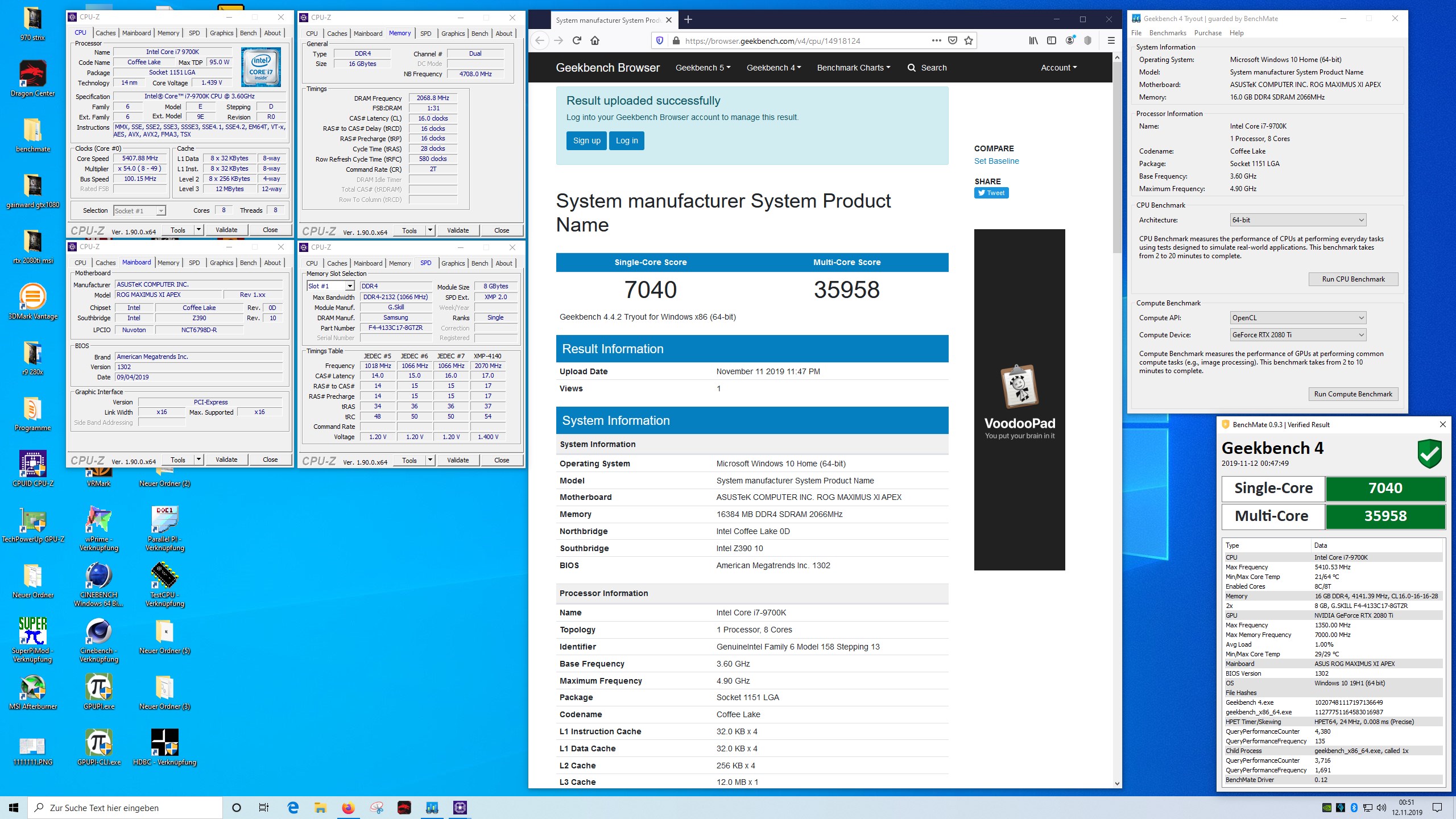This screenshot has height=819, width=1456.
Task: Open Firefox library icon in toolbar
Action: coord(1033,40)
